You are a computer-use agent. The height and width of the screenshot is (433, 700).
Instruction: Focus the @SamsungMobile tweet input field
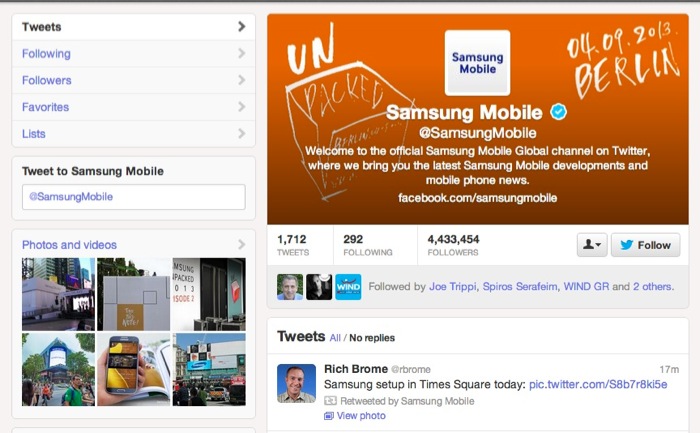[133, 197]
